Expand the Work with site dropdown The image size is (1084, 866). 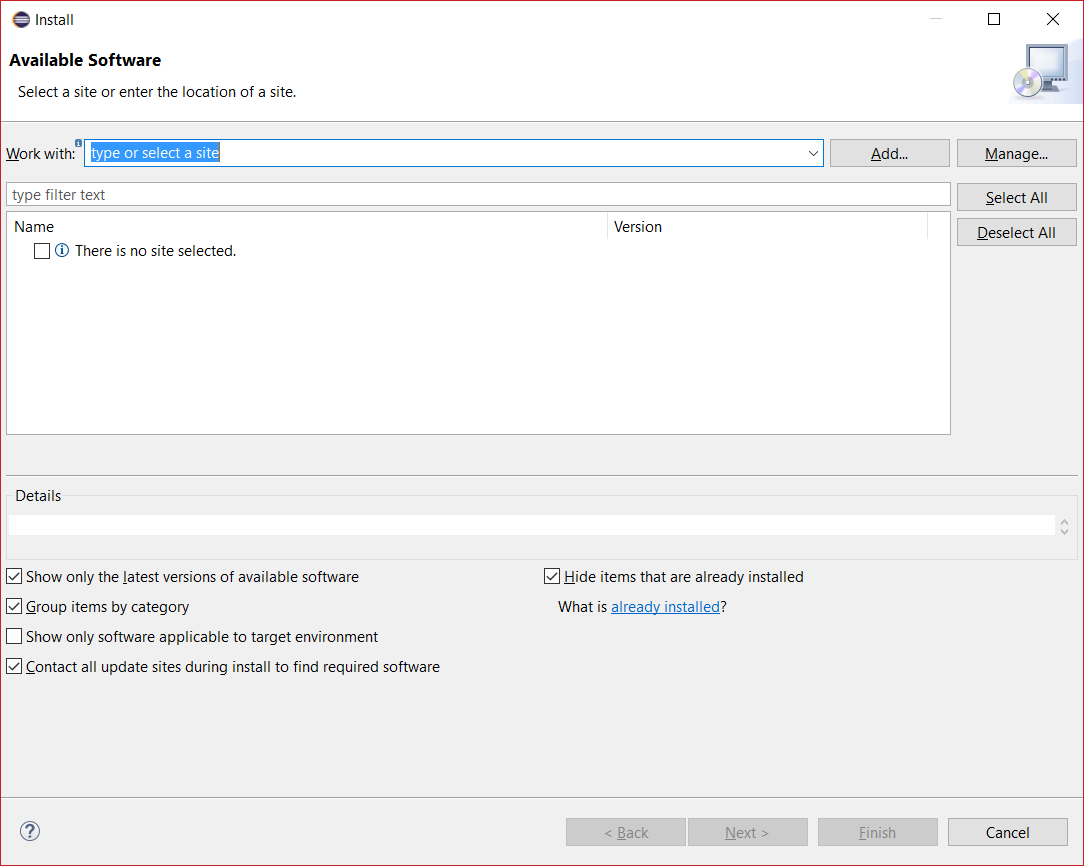point(813,154)
